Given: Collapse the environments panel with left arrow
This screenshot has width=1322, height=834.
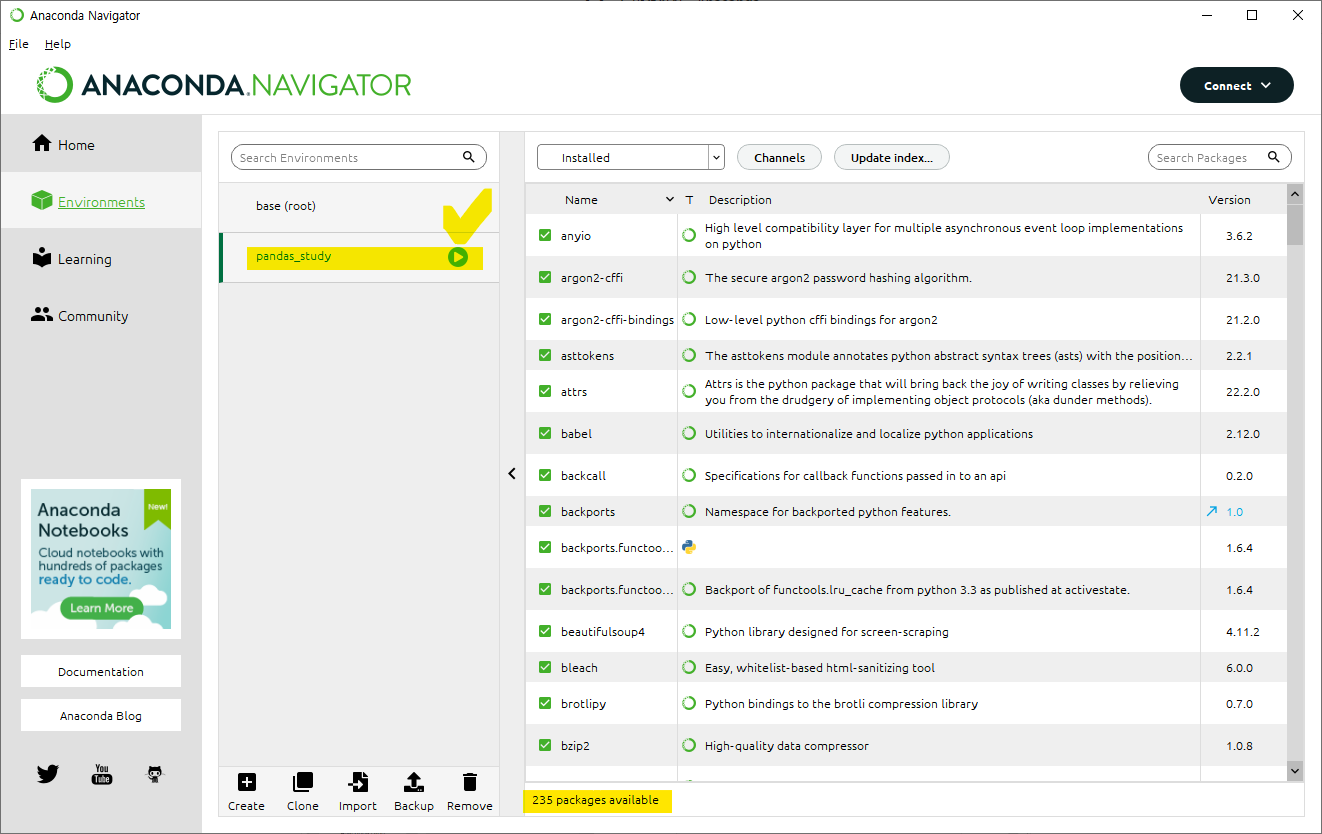Looking at the screenshot, I should tap(512, 473).
